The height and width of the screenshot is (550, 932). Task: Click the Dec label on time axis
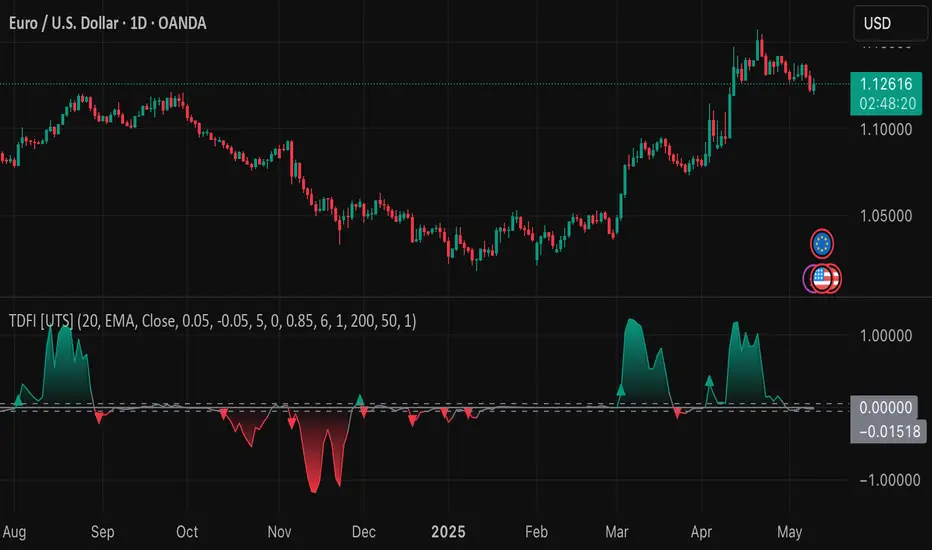pyautogui.click(x=364, y=532)
